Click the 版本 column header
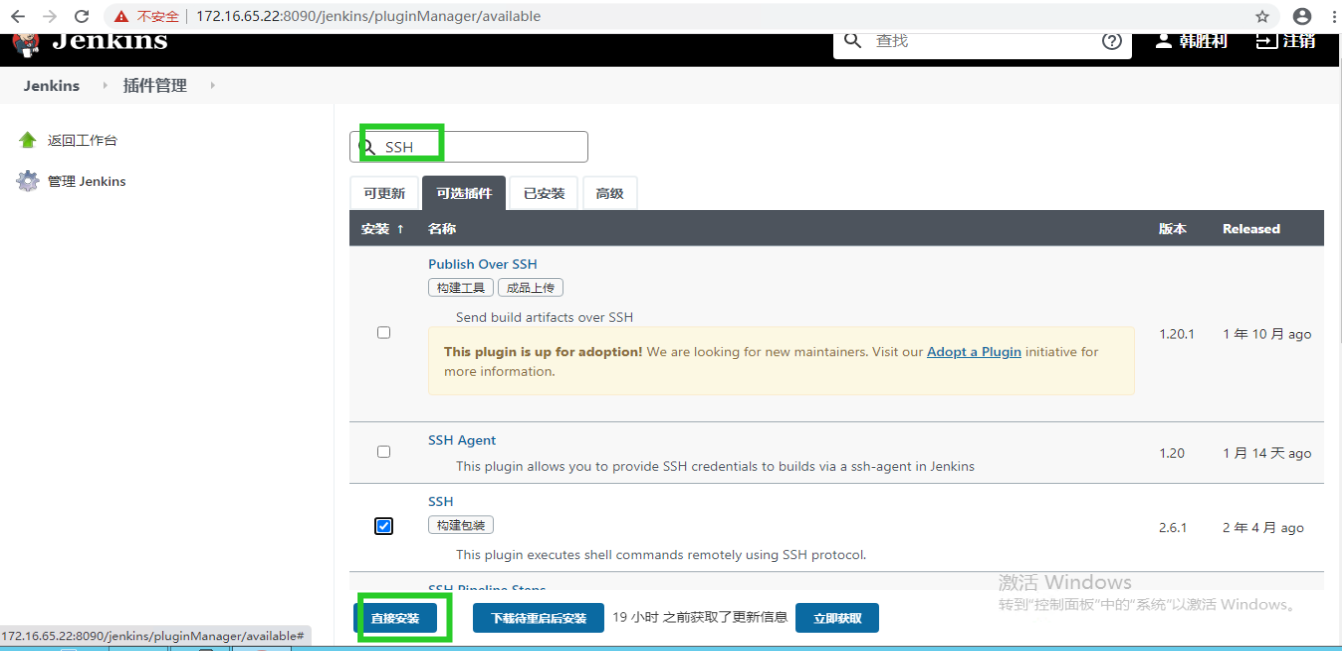This screenshot has height=651, width=1342. click(1173, 229)
